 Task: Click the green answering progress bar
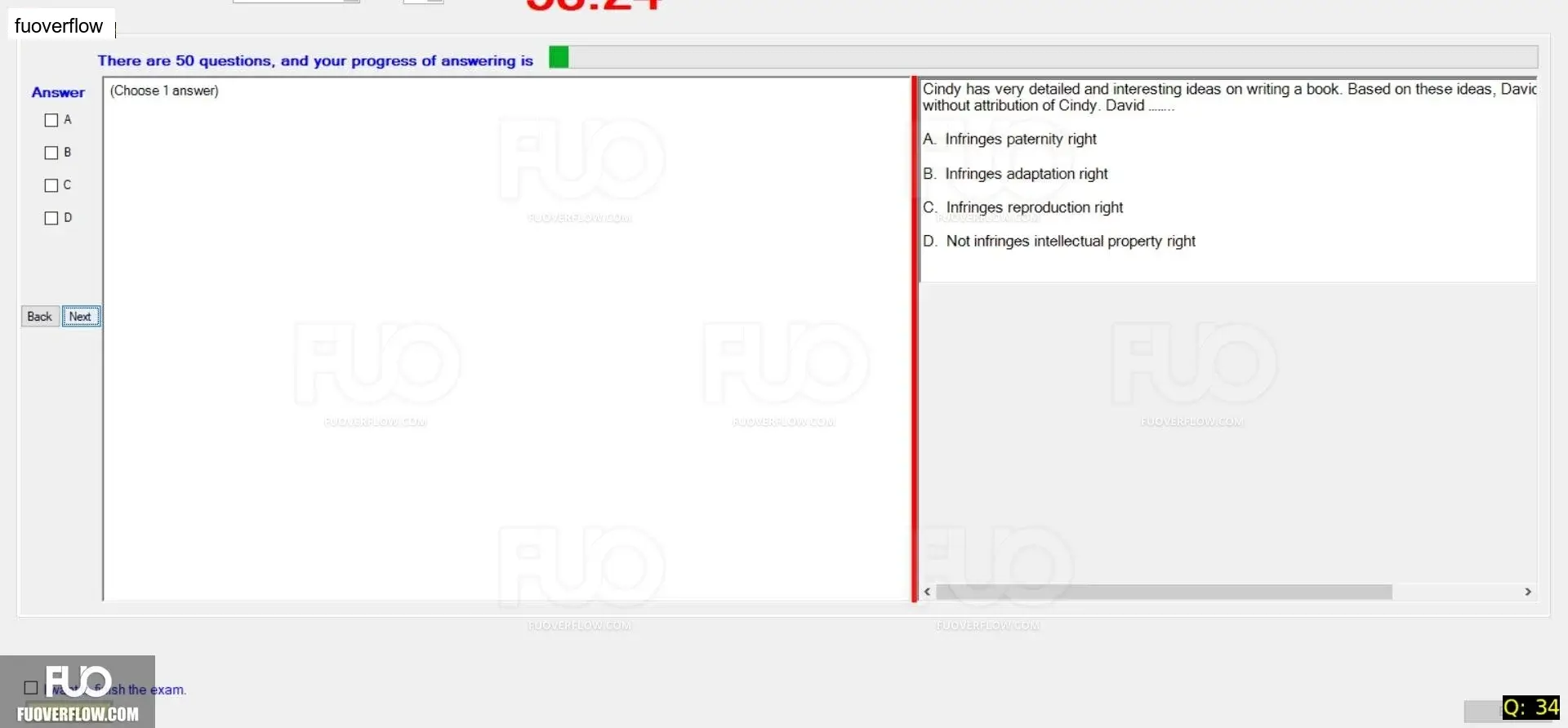coord(1044,57)
